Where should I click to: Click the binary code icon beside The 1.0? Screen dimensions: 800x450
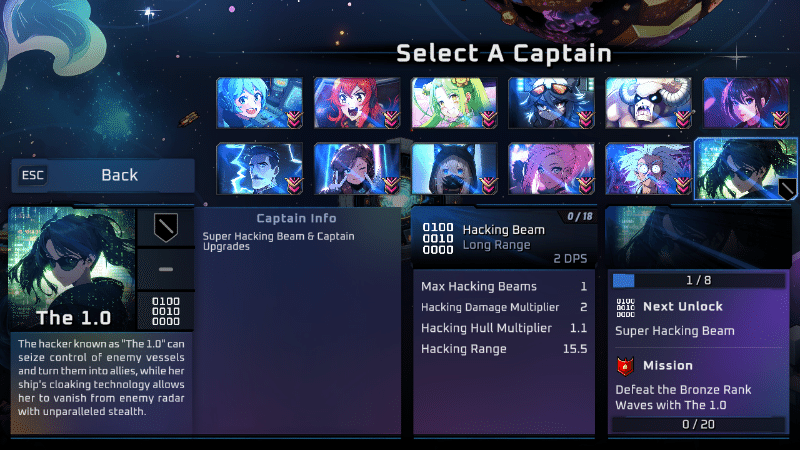point(165,311)
